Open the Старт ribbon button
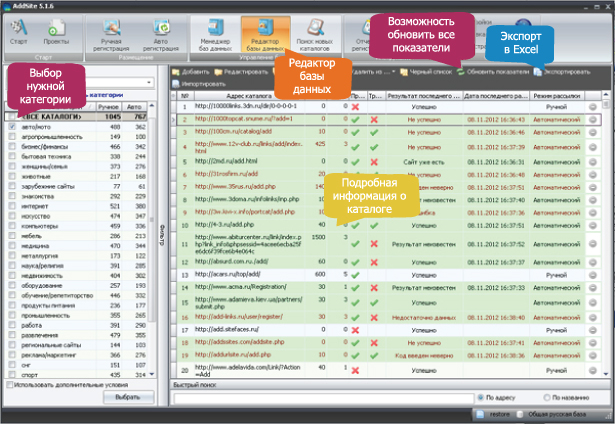The height and width of the screenshot is (425, 615). point(19,34)
